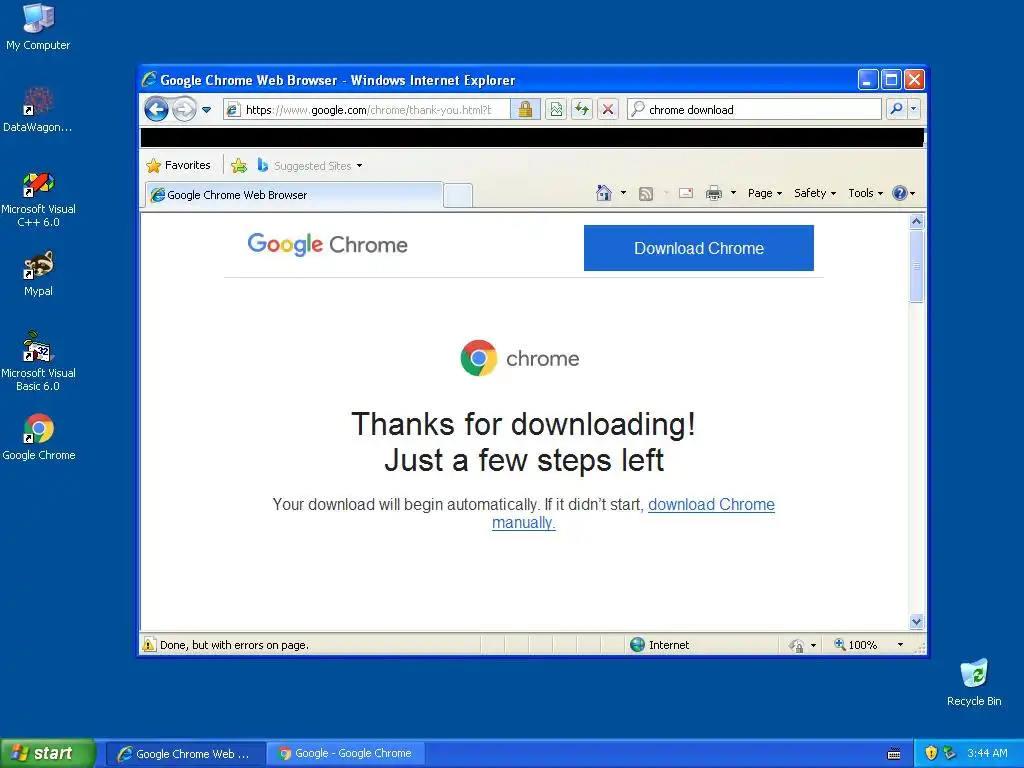Select Microsoft Visual Basic 6.0 icon
The height and width of the screenshot is (768, 1024).
point(38,362)
